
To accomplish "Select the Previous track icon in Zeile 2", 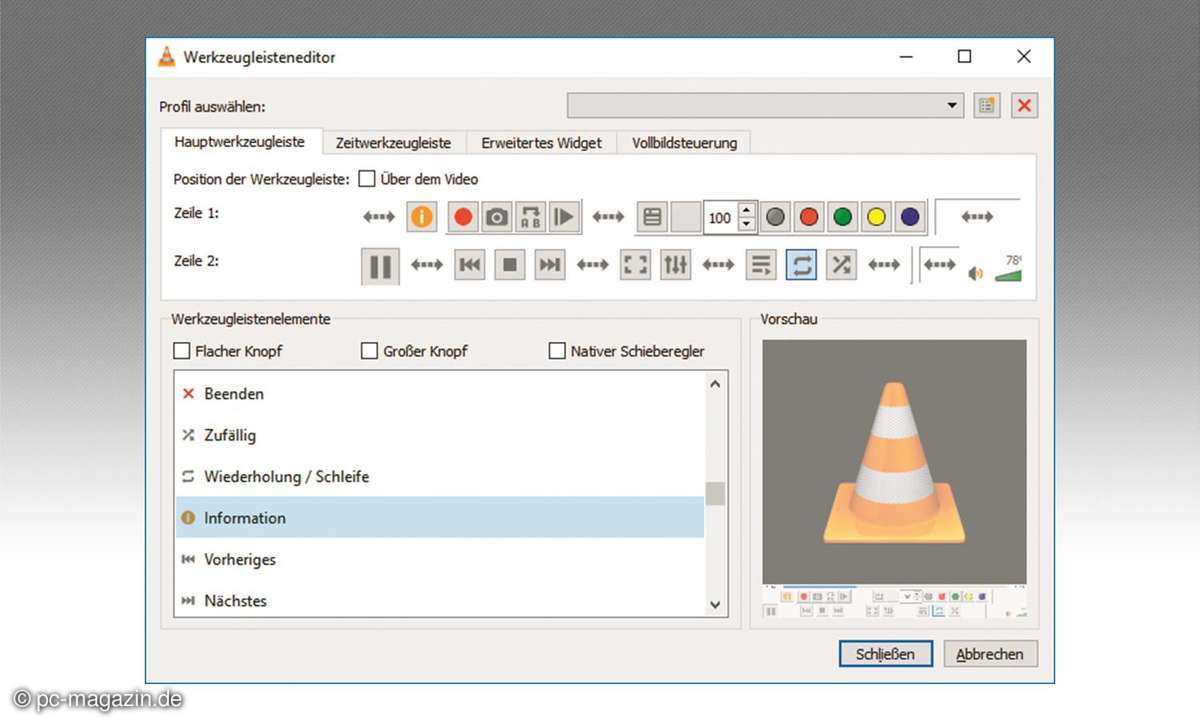I will click(470, 265).
